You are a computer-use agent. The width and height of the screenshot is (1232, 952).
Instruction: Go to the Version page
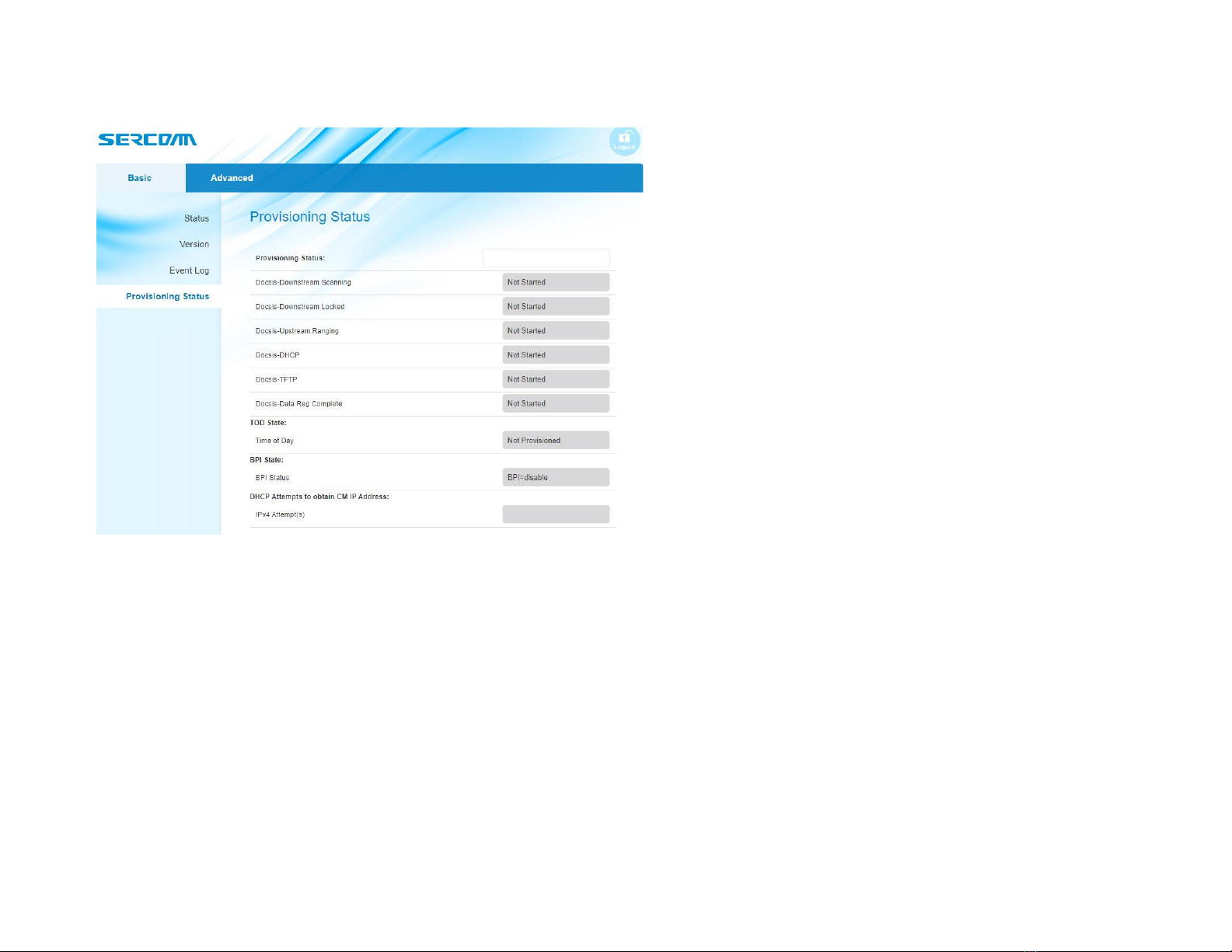pyautogui.click(x=194, y=244)
